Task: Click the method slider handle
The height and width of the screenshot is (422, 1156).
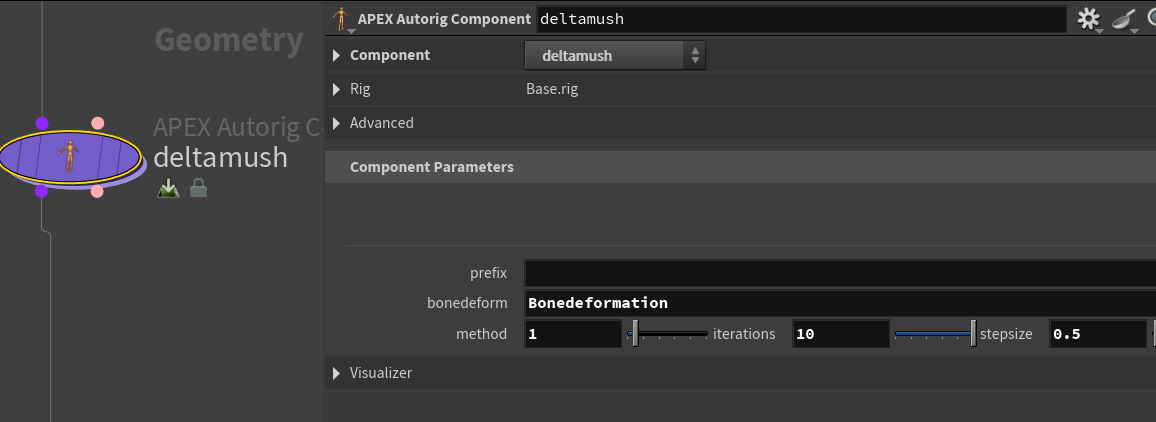Action: 635,333
